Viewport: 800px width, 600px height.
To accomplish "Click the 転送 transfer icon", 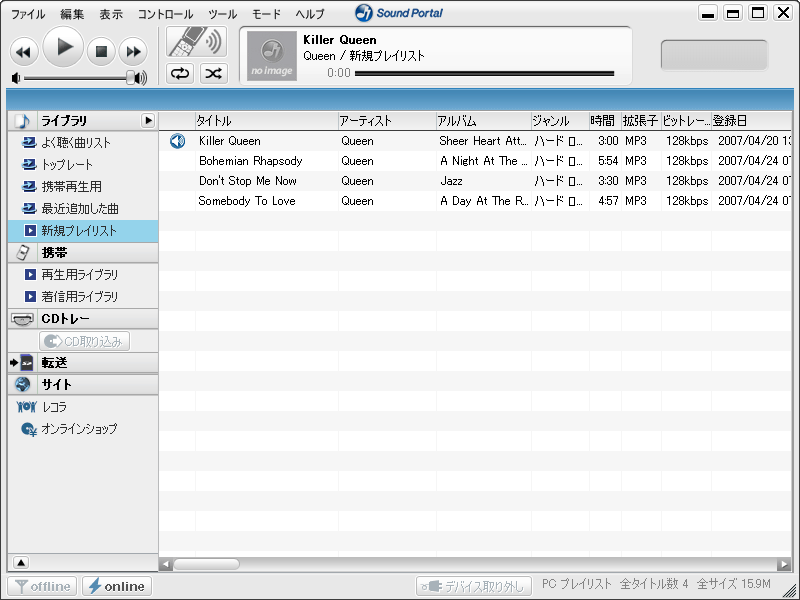I will click(22, 363).
